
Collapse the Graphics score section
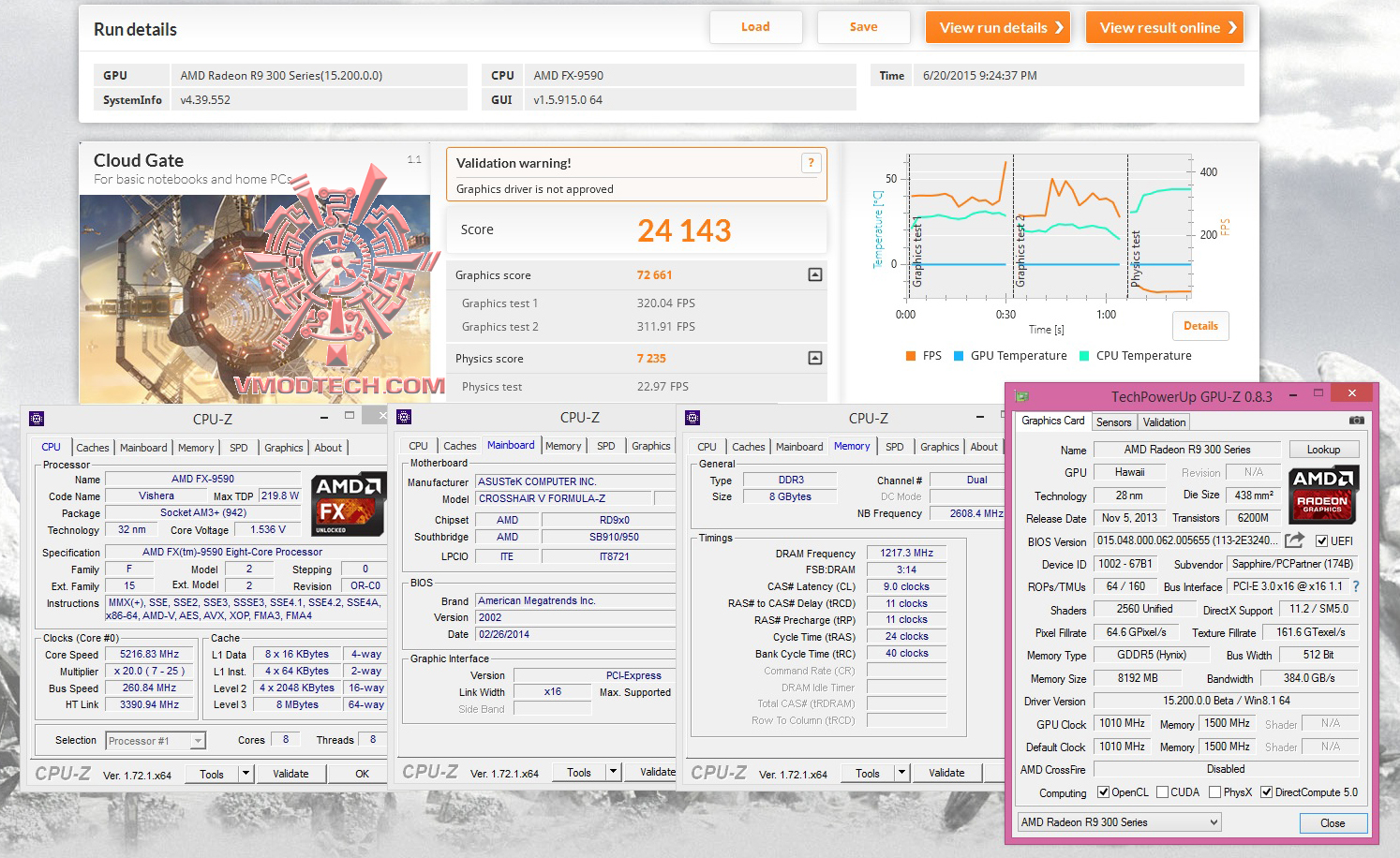point(815,274)
